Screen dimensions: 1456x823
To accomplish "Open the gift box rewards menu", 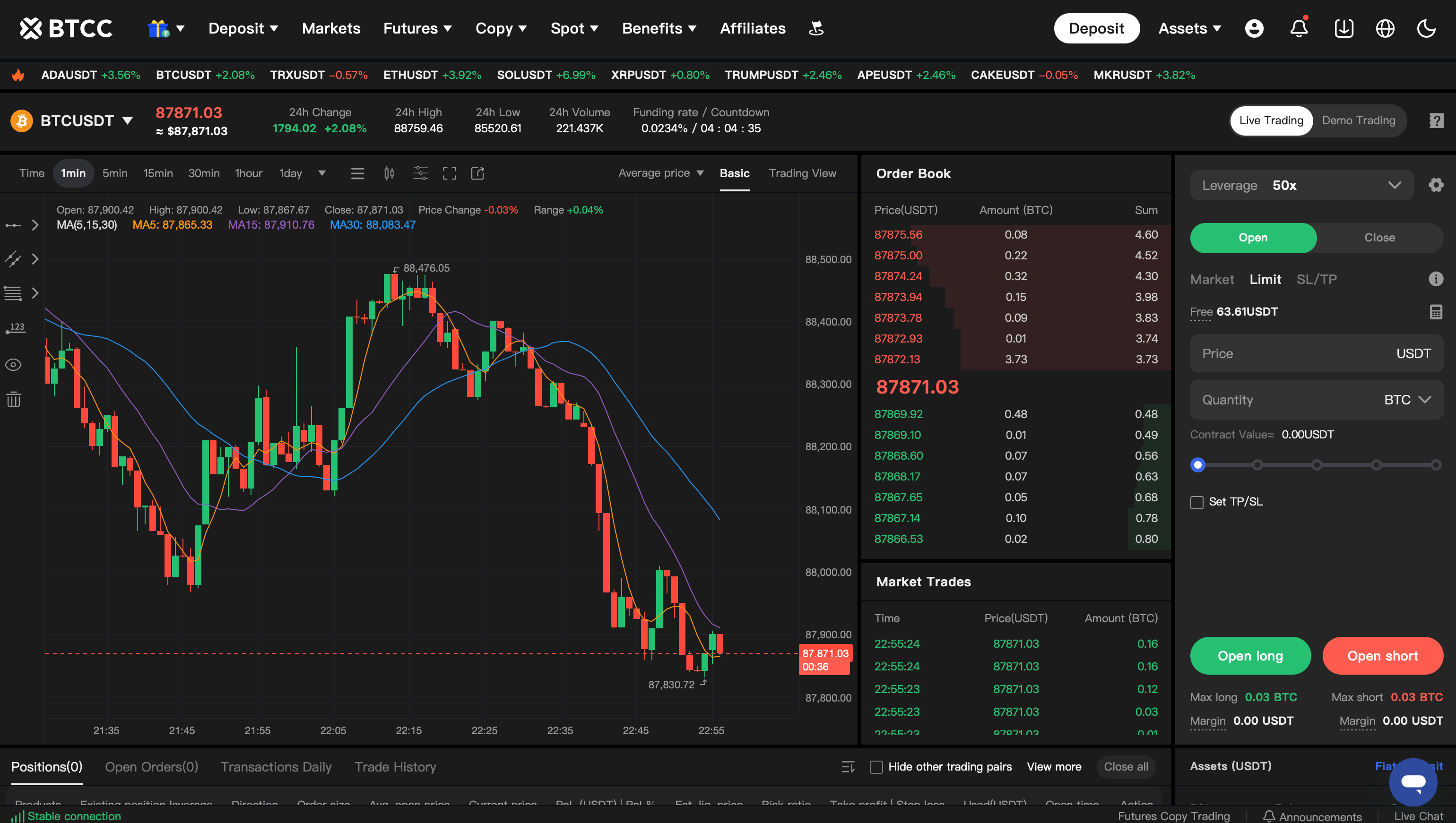I will tap(165, 28).
